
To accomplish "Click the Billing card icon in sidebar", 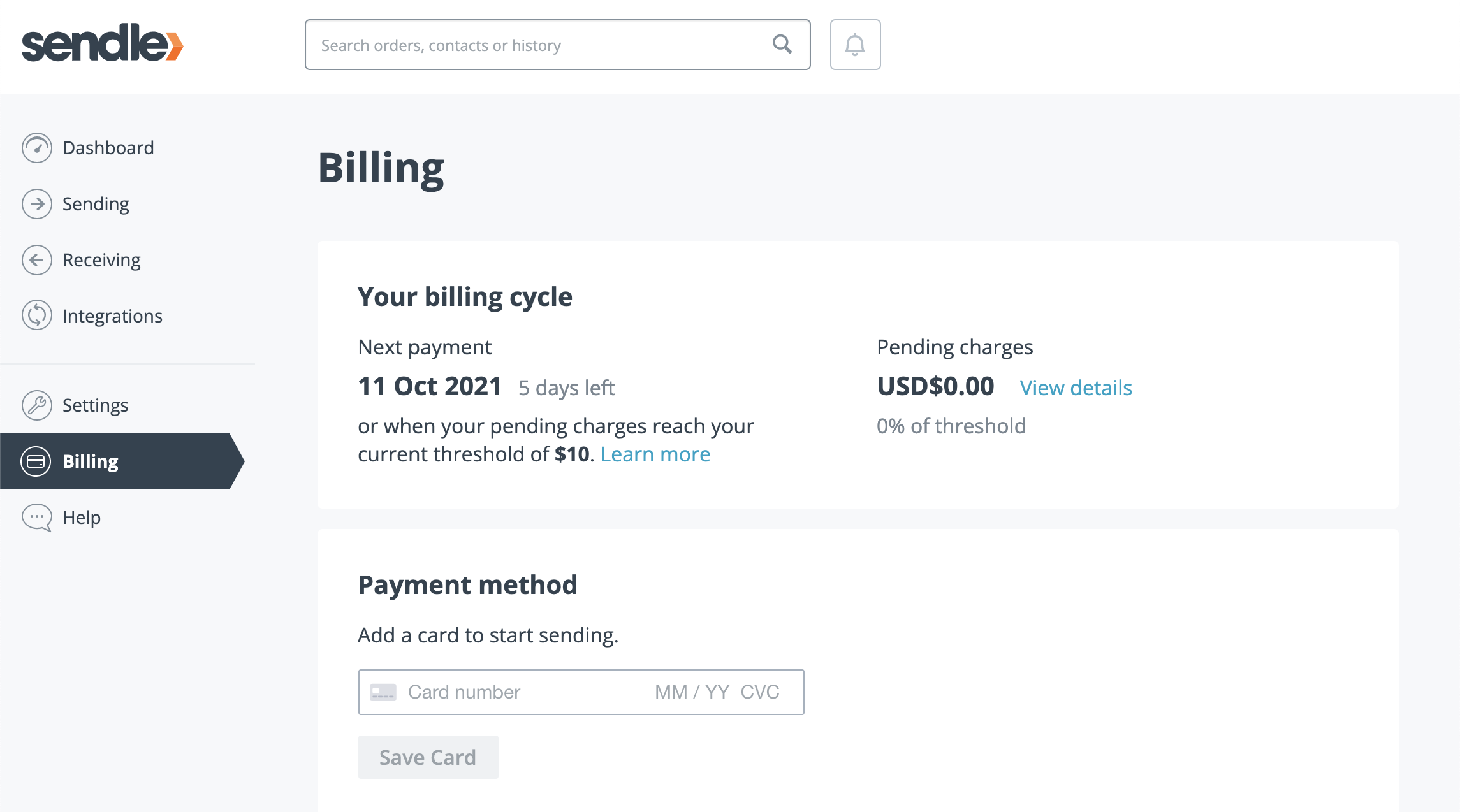I will tap(36, 461).
